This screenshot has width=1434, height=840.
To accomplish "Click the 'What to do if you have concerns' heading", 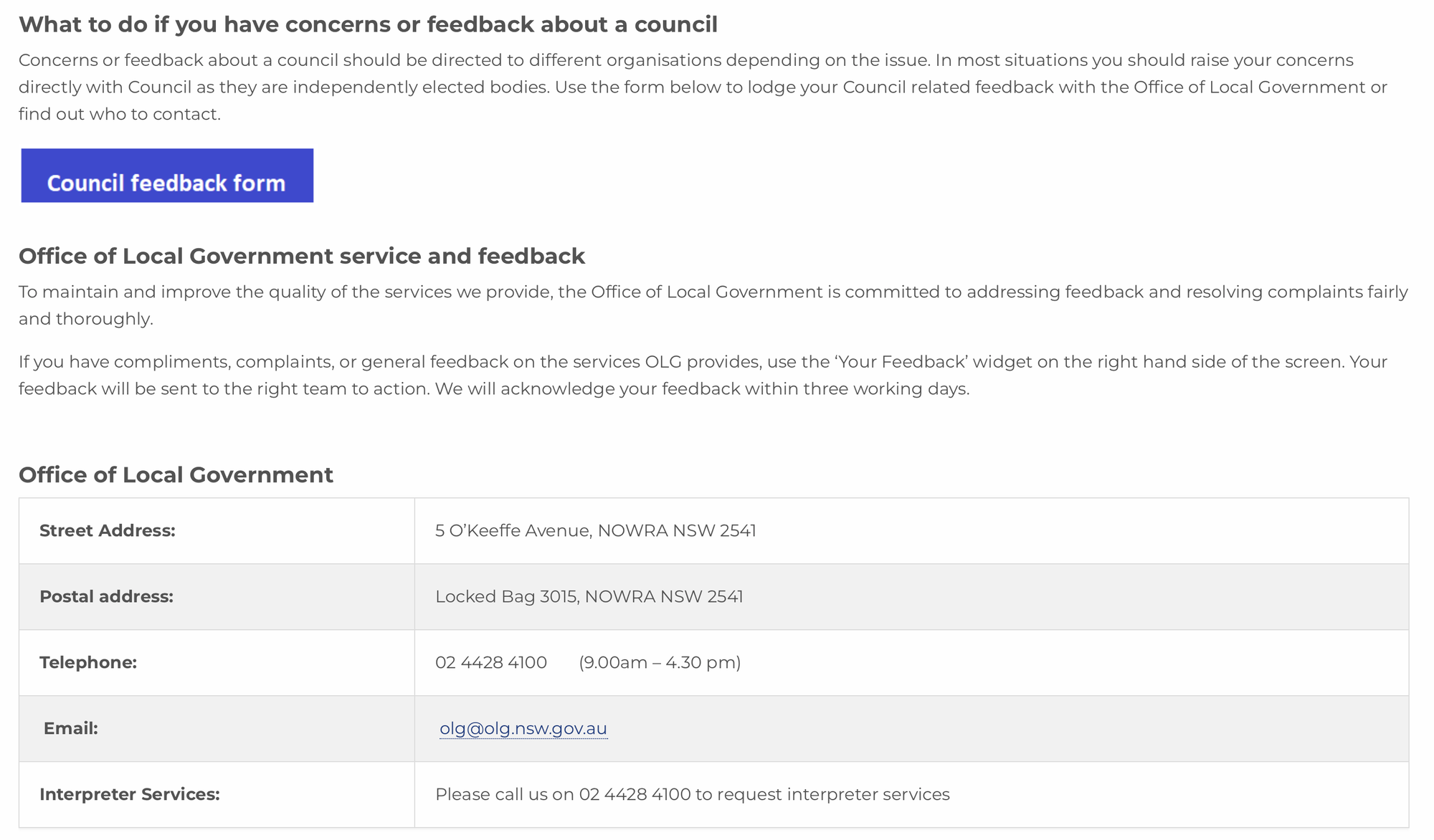I will click(368, 24).
